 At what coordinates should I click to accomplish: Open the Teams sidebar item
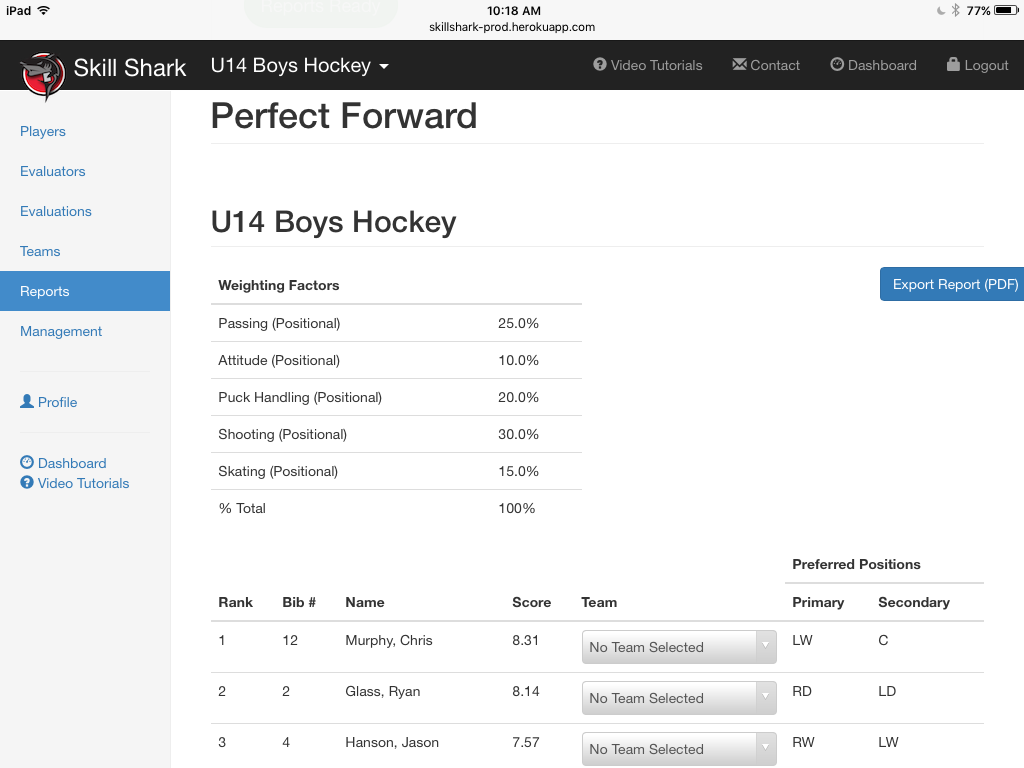tap(40, 251)
